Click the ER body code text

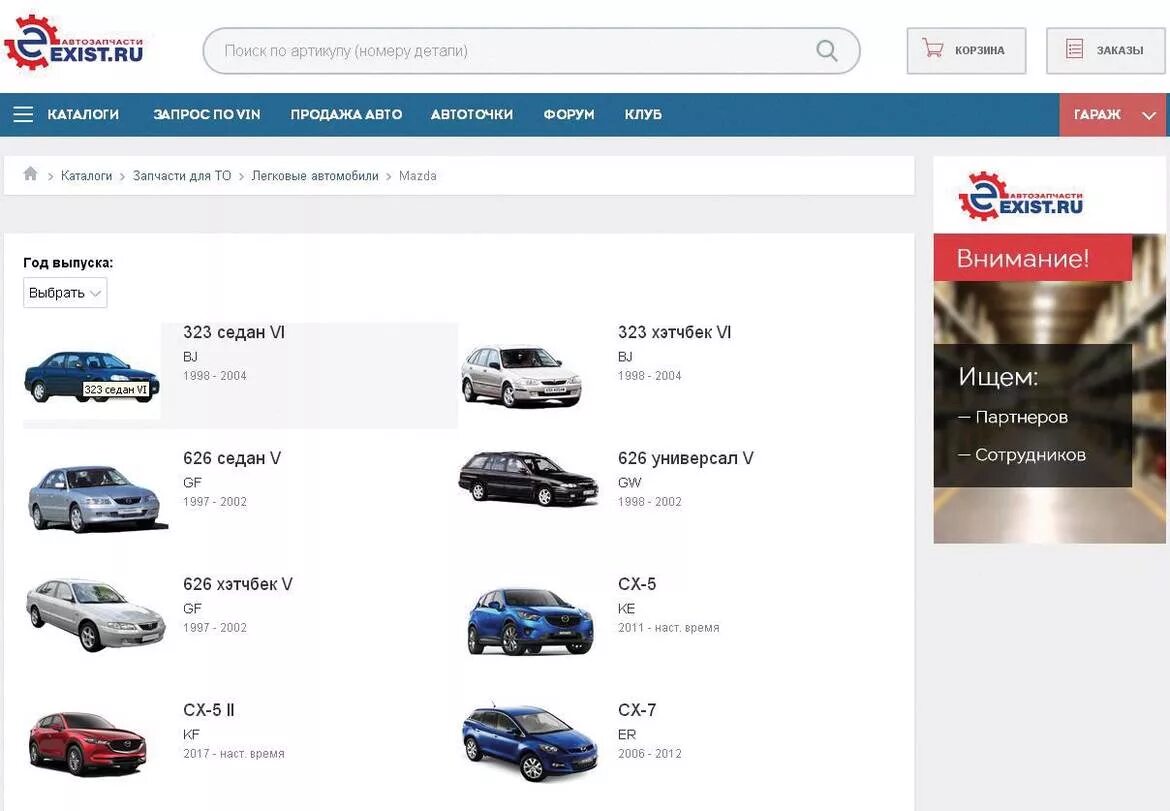pos(627,735)
